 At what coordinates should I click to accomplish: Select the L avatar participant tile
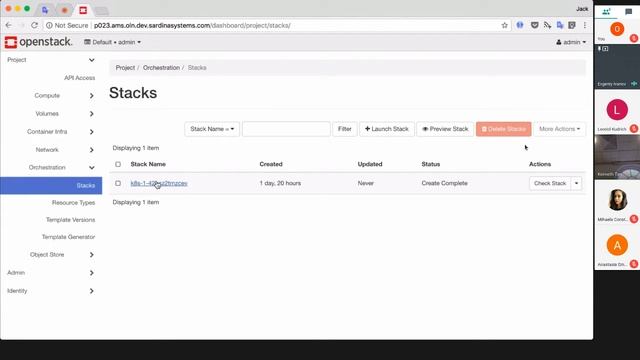(x=617, y=112)
